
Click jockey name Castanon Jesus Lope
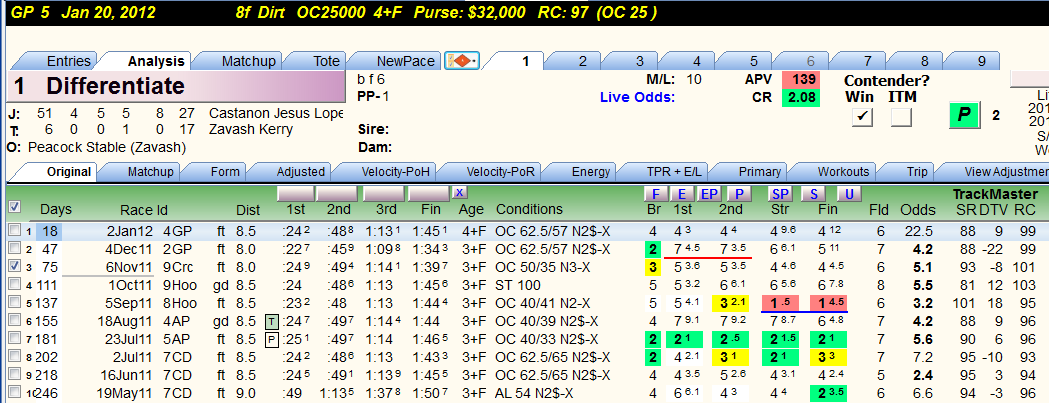click(x=276, y=112)
